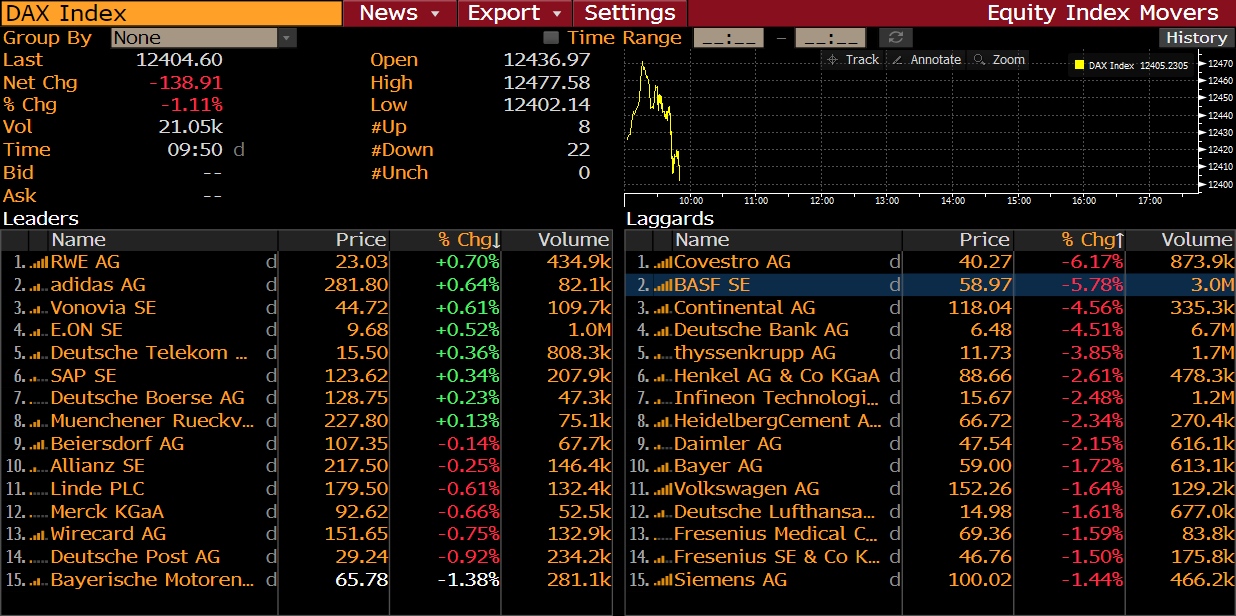Expand the Export menu arrow
The height and width of the screenshot is (616, 1236).
(x=555, y=14)
